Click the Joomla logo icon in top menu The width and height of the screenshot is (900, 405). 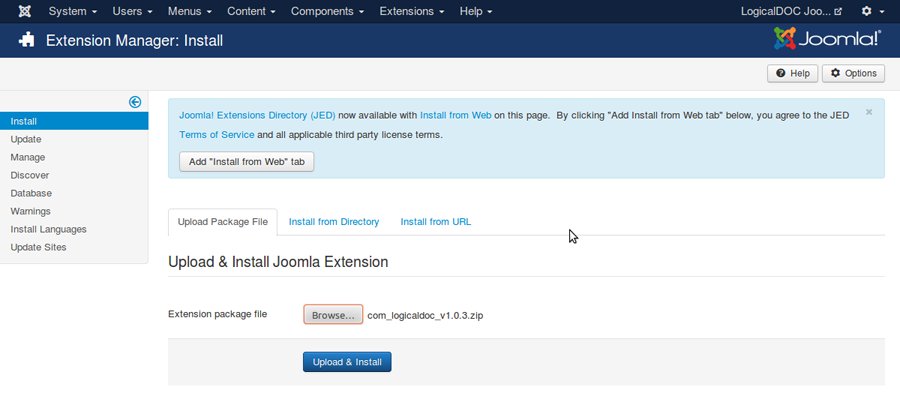(25, 11)
